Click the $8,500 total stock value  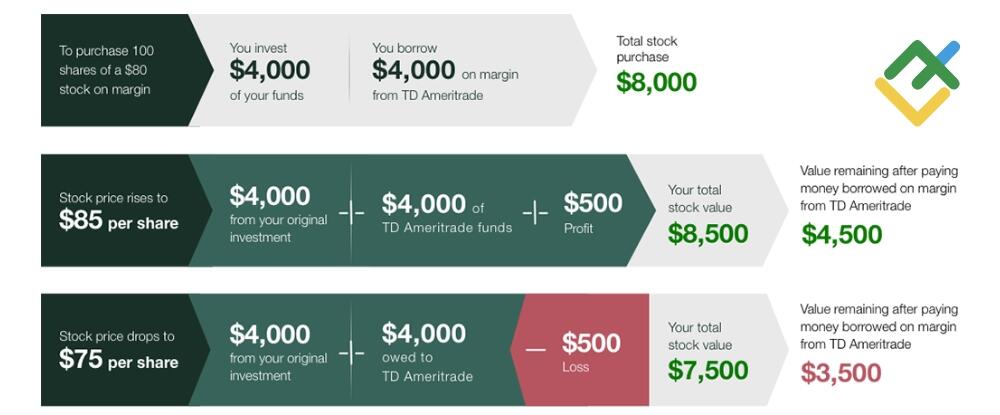click(708, 233)
